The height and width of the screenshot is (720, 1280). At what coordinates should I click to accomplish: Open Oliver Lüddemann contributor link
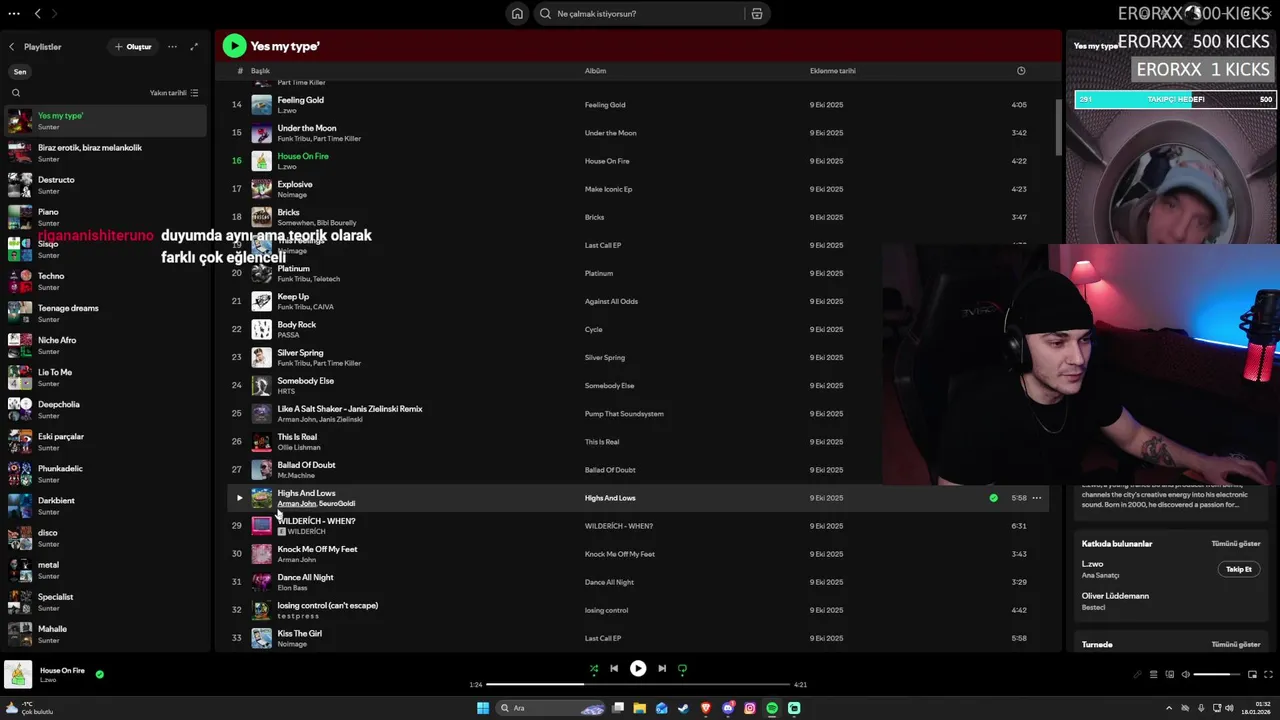[1115, 596]
